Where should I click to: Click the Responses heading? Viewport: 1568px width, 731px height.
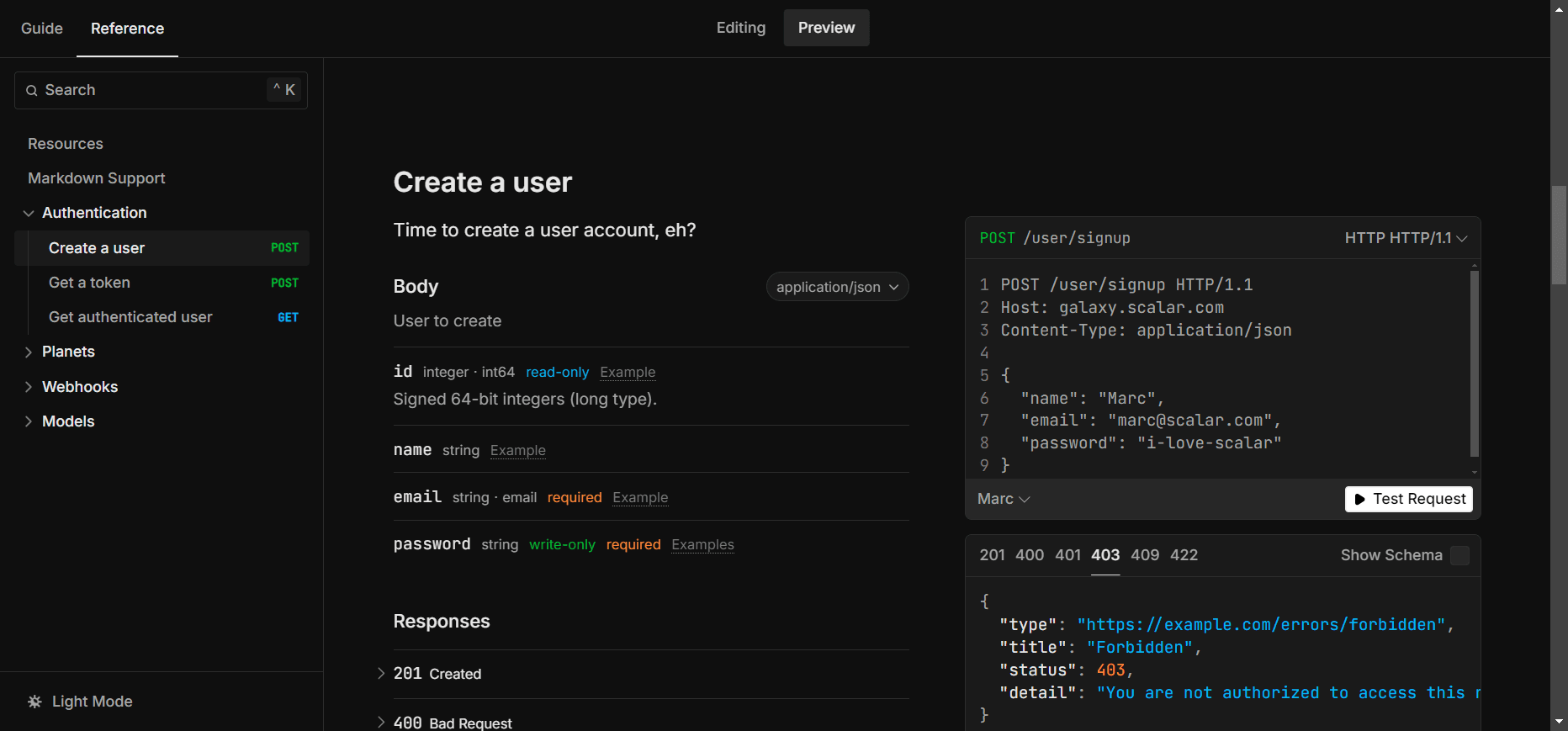click(442, 622)
